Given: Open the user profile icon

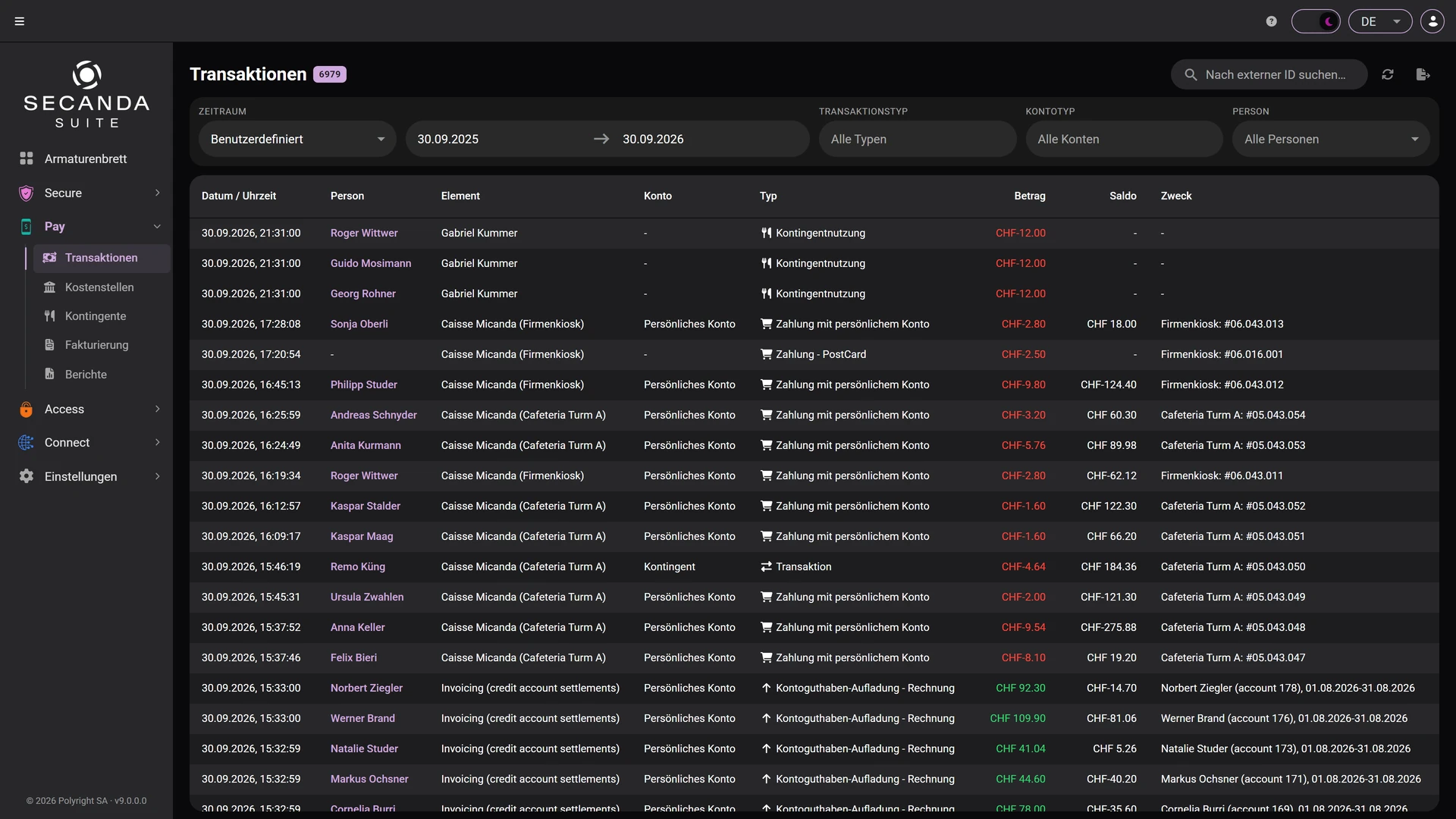Looking at the screenshot, I should tap(1432, 21).
